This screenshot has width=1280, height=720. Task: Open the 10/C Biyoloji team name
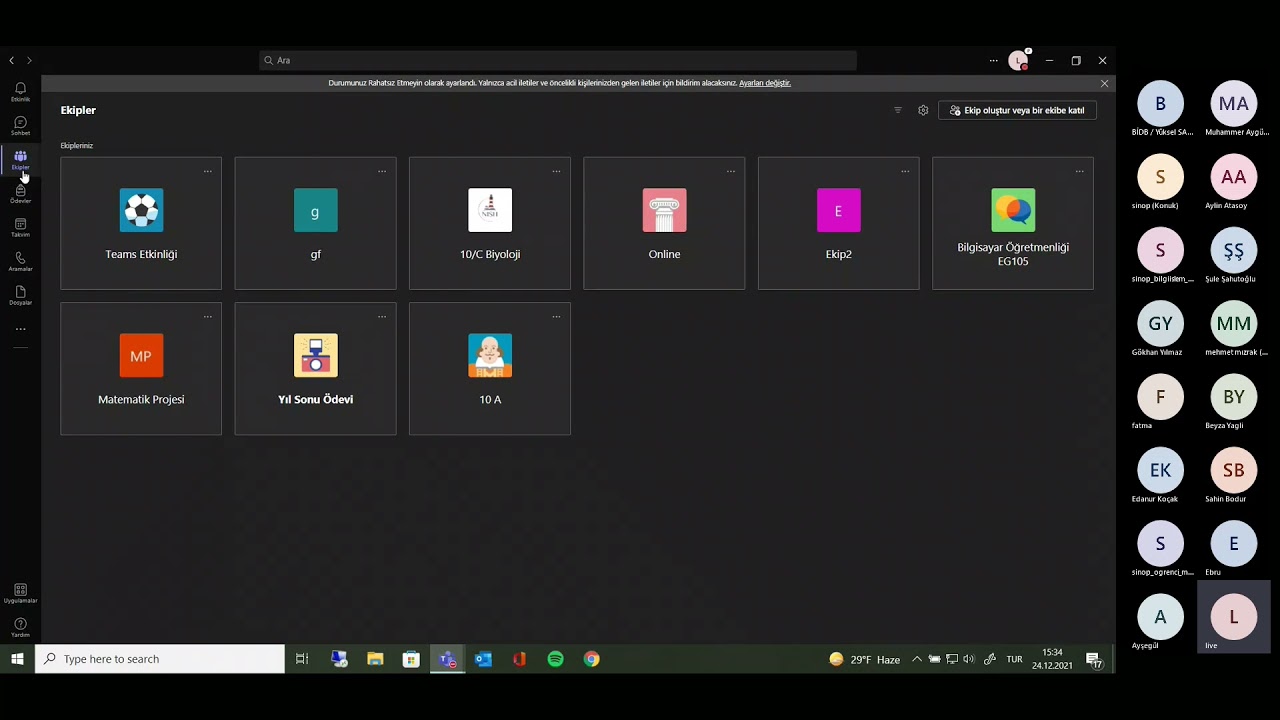490,254
